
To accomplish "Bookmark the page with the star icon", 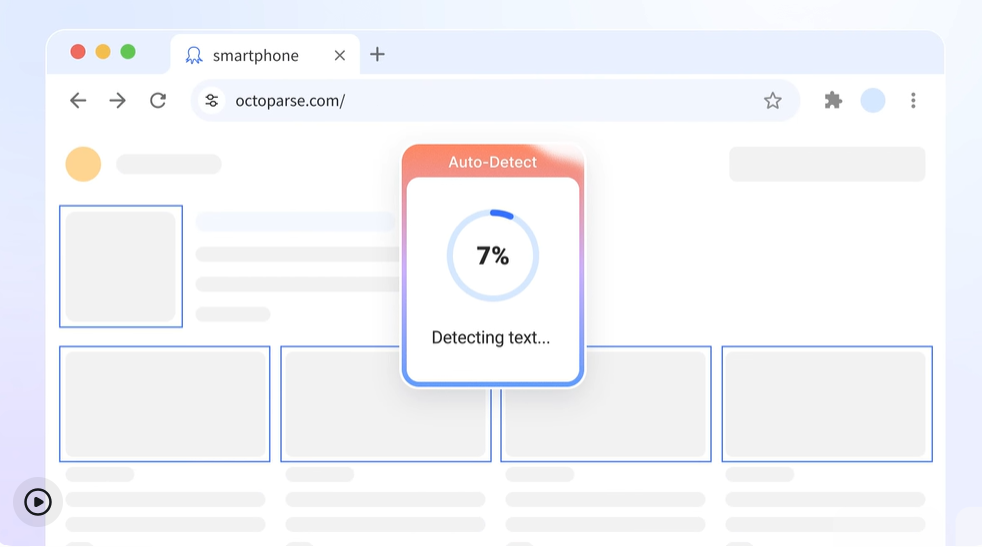I will tap(772, 100).
